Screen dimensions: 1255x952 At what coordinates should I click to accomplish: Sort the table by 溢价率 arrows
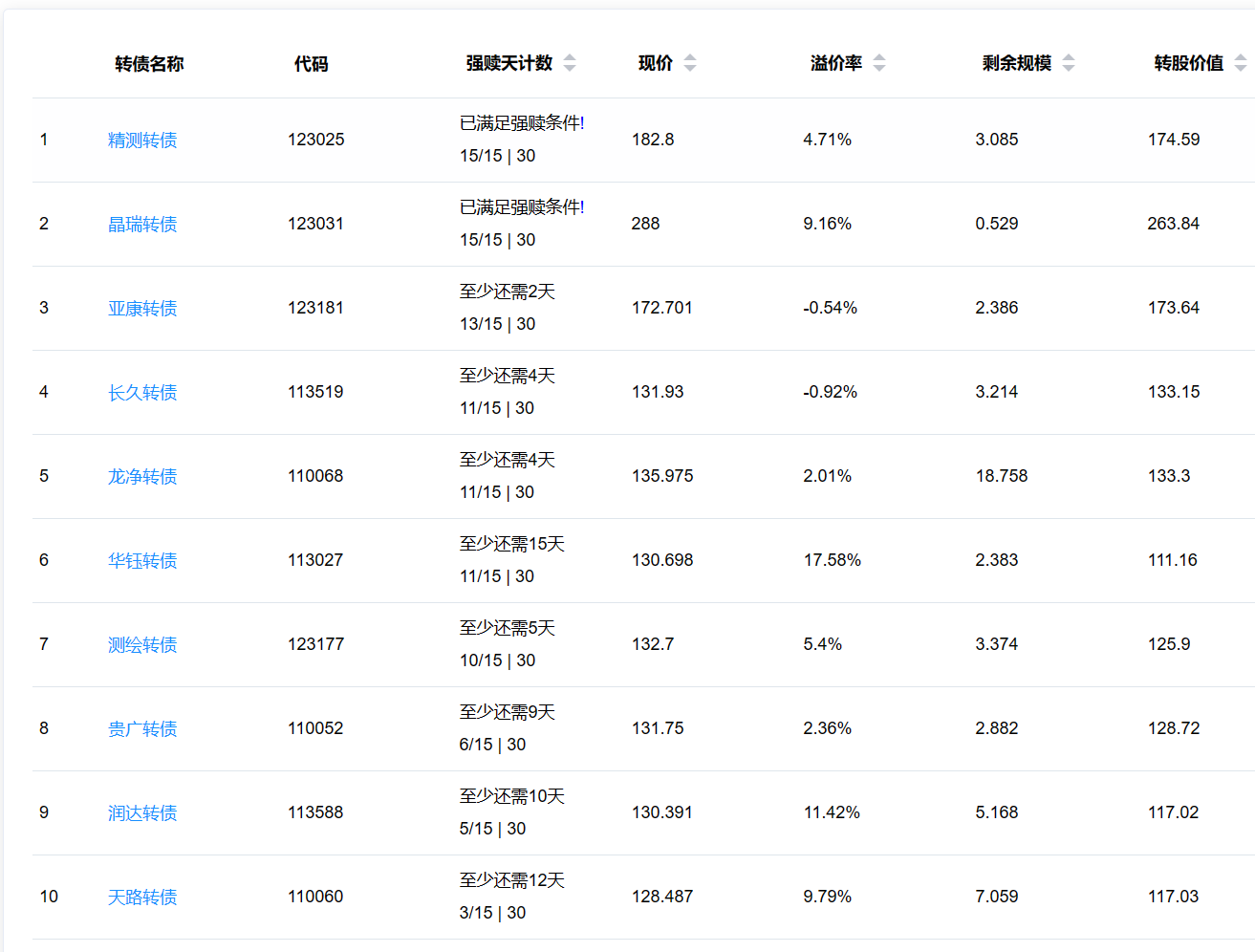pos(879,63)
